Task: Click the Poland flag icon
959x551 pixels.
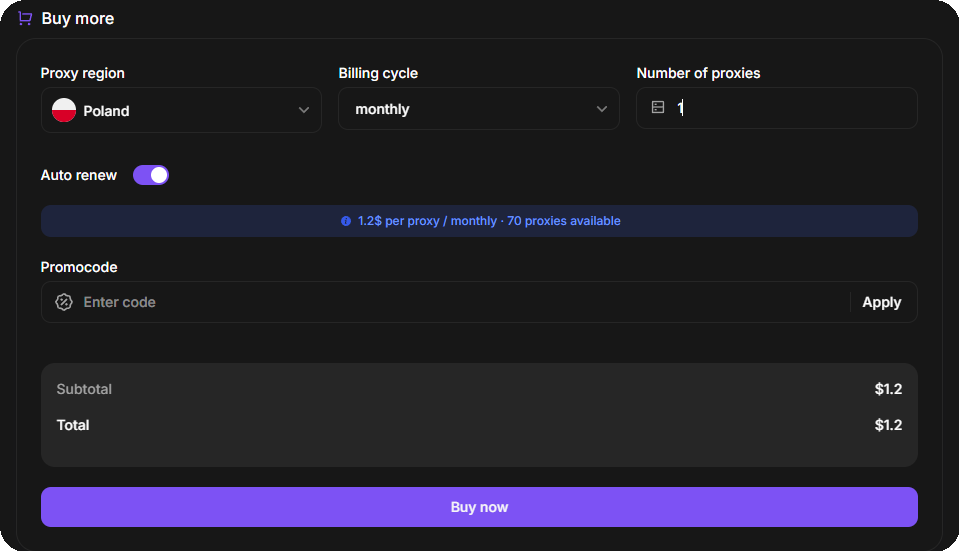Action: (x=64, y=110)
